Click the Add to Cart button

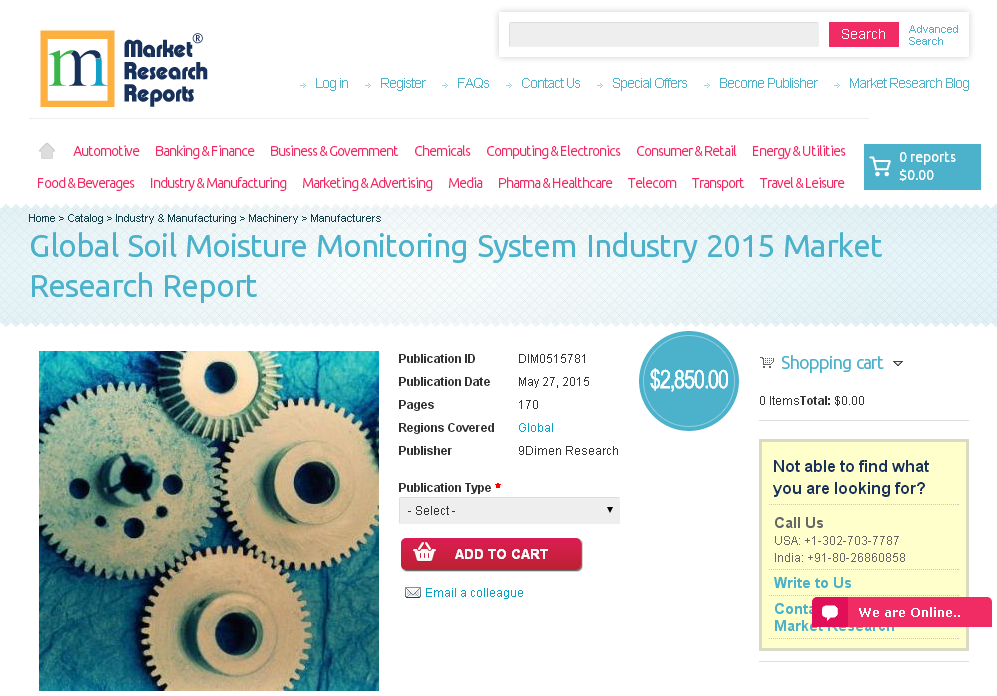coord(491,553)
